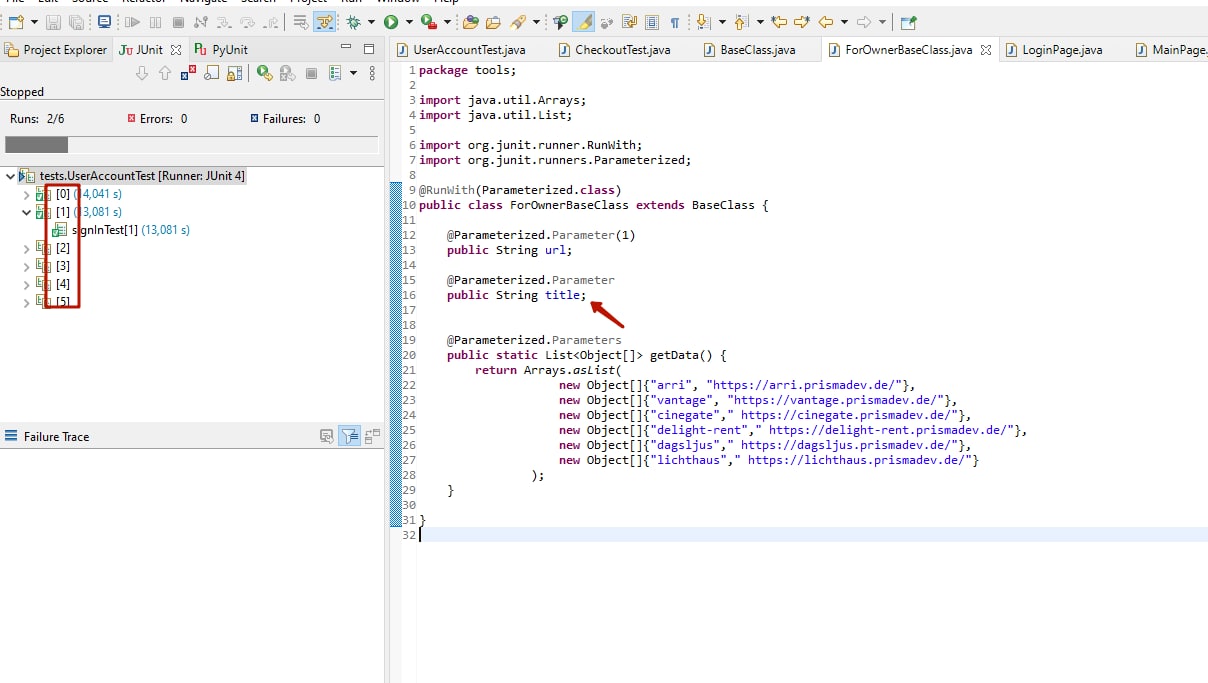
Task: Toggle Mark Occurrences highlighter button
Action: coord(584,22)
